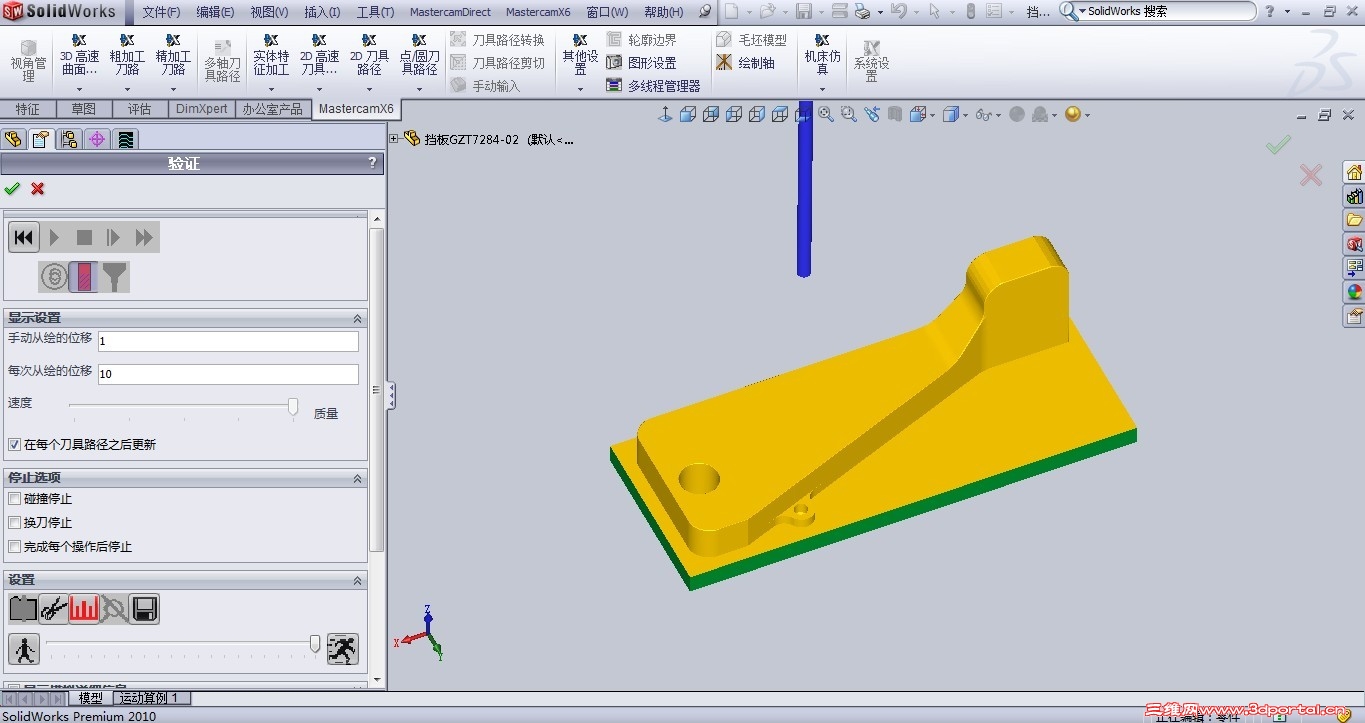The width and height of the screenshot is (1365, 723).
Task: Collapse the 显示设置 section
Action: (357, 318)
